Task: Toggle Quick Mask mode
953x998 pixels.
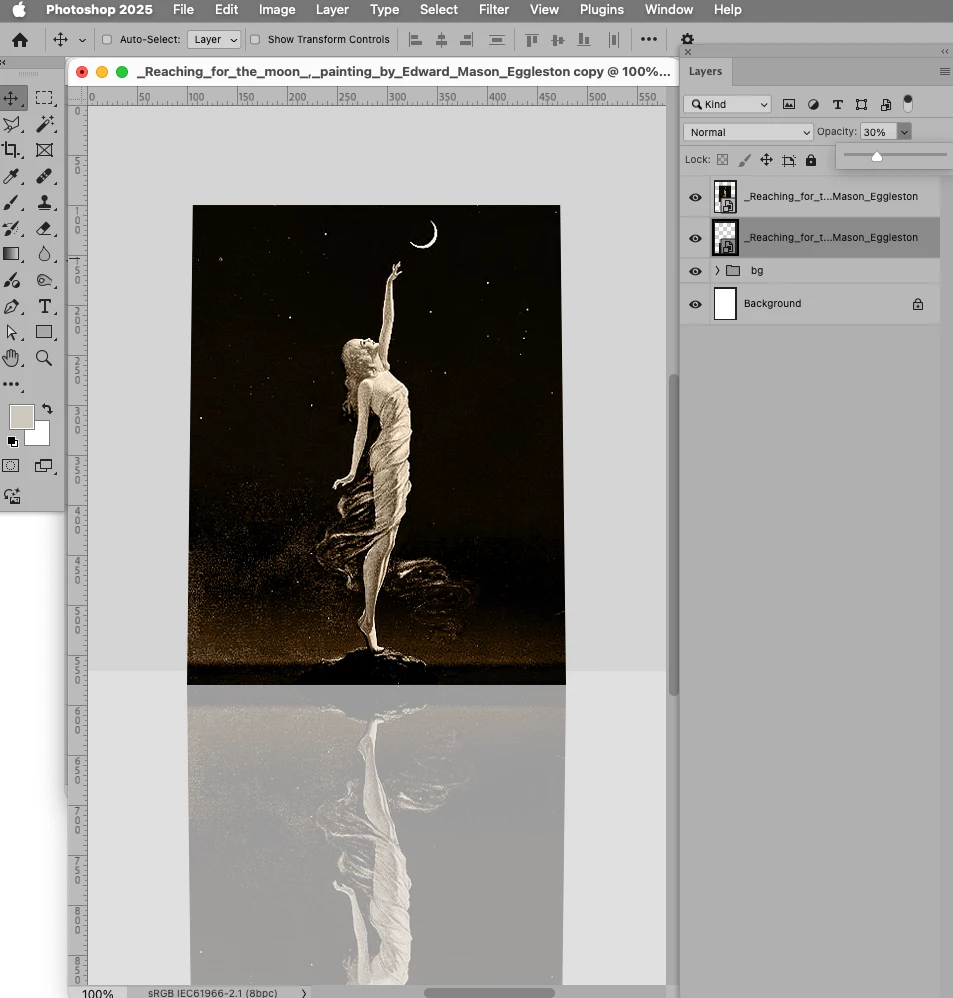Action: point(11,466)
